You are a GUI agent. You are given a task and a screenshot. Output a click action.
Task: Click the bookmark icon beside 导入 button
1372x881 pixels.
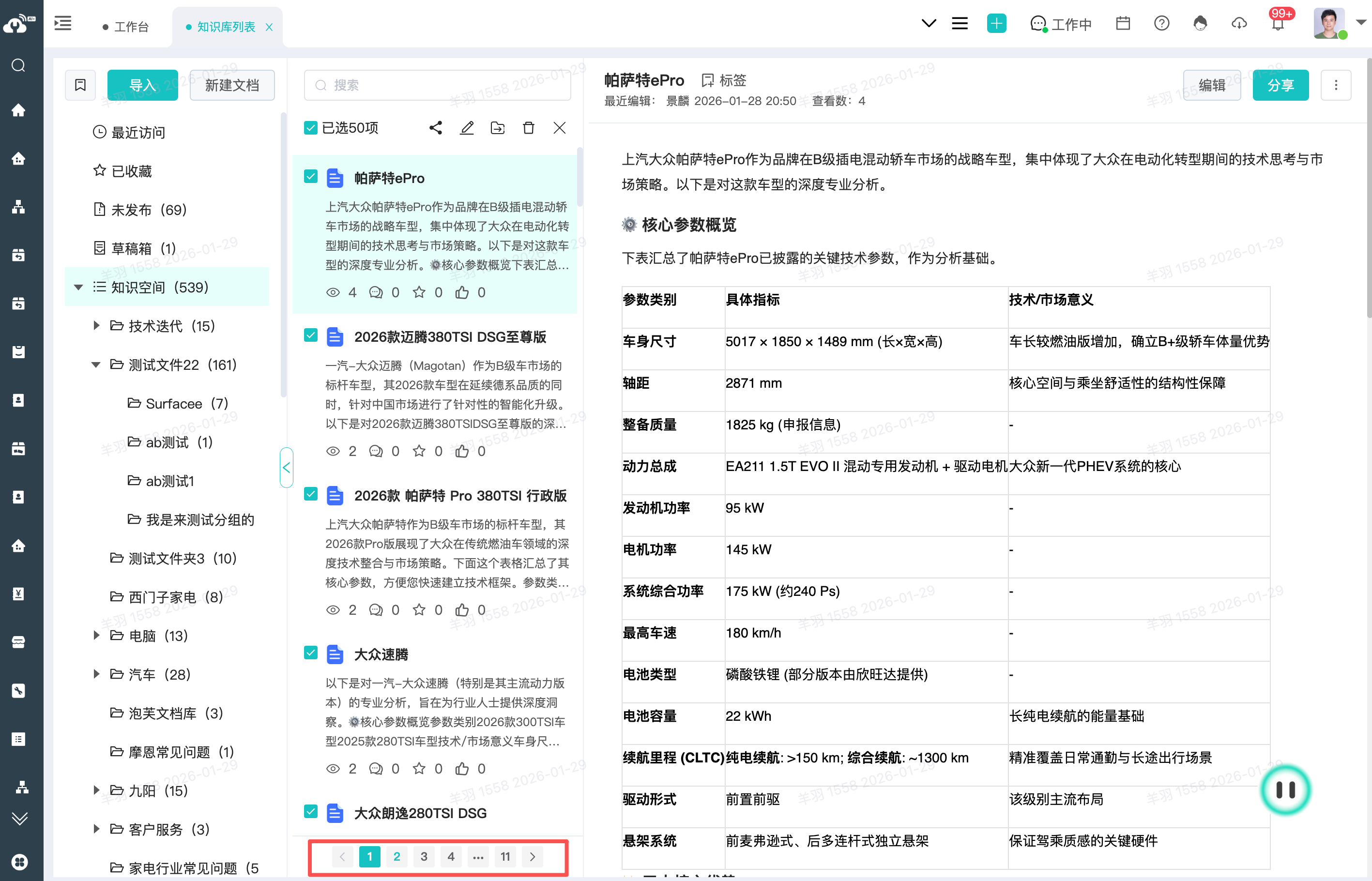tap(80, 85)
